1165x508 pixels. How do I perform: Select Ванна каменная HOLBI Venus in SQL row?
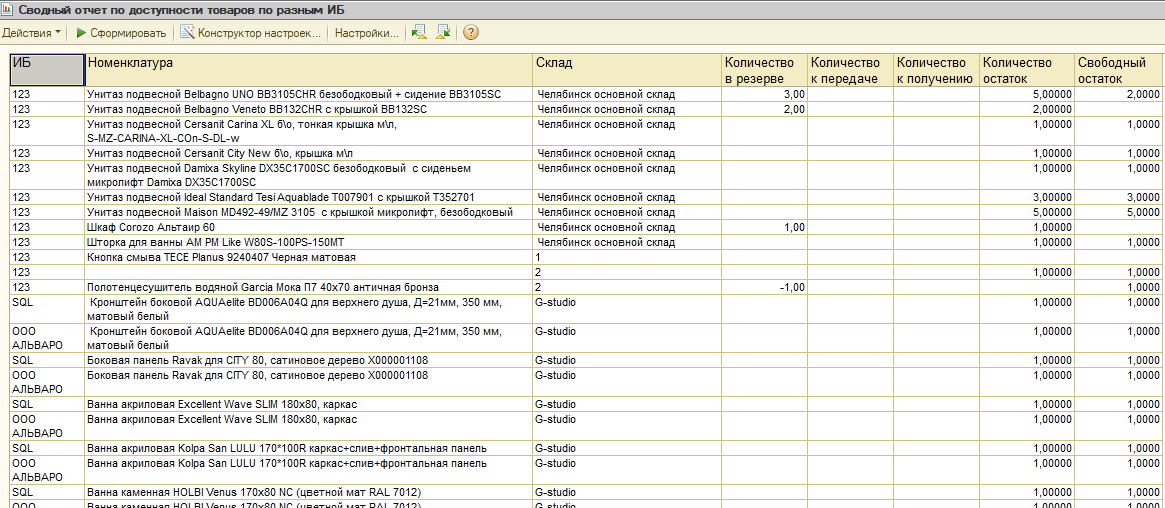click(x=309, y=492)
